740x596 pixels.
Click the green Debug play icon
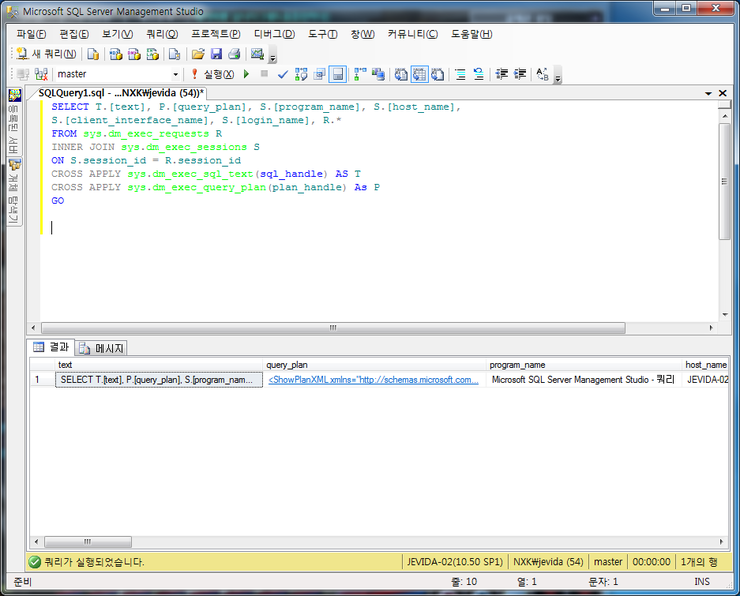pyautogui.click(x=246, y=74)
